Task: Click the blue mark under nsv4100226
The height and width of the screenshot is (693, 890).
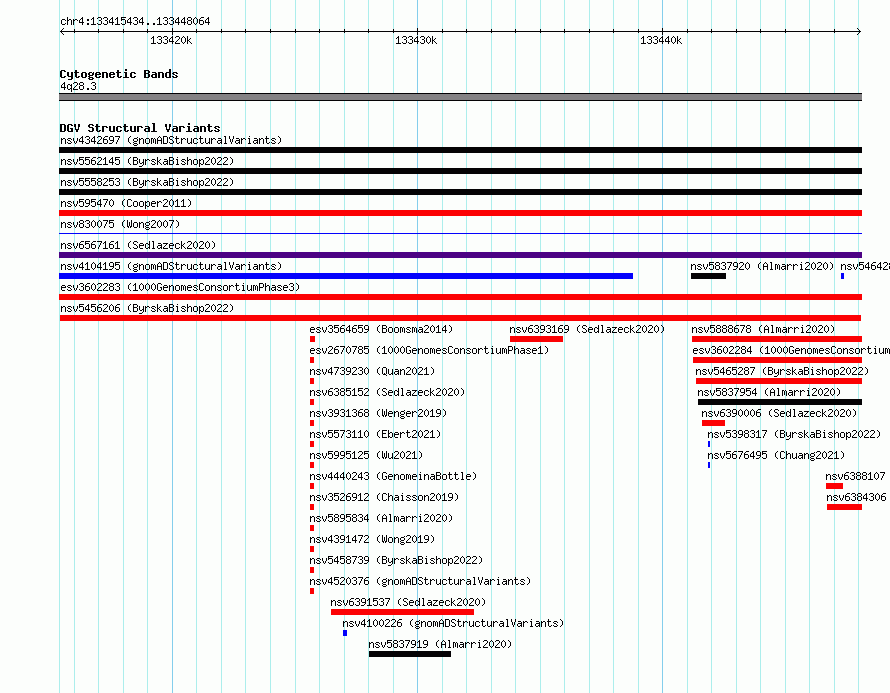Action: point(345,633)
